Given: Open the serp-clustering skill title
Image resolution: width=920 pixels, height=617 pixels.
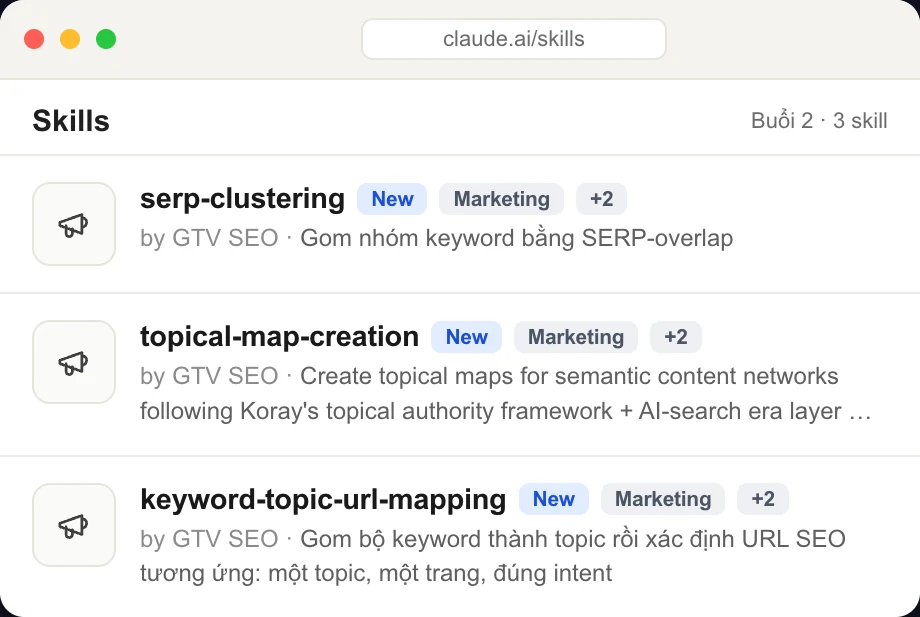Looking at the screenshot, I should [x=242, y=199].
